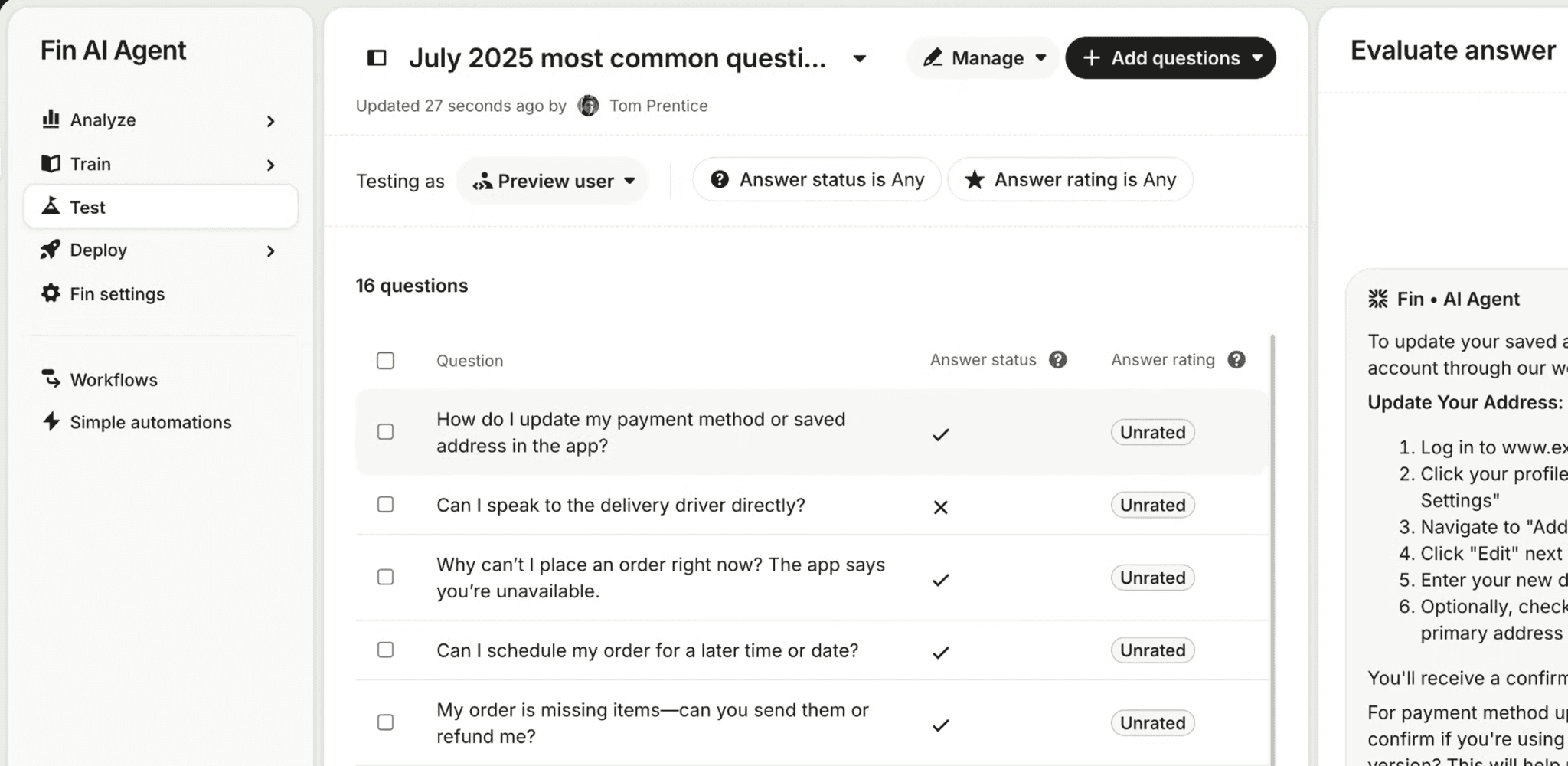The width and height of the screenshot is (1568, 766).
Task: Go to Workflows
Action: (x=161, y=380)
